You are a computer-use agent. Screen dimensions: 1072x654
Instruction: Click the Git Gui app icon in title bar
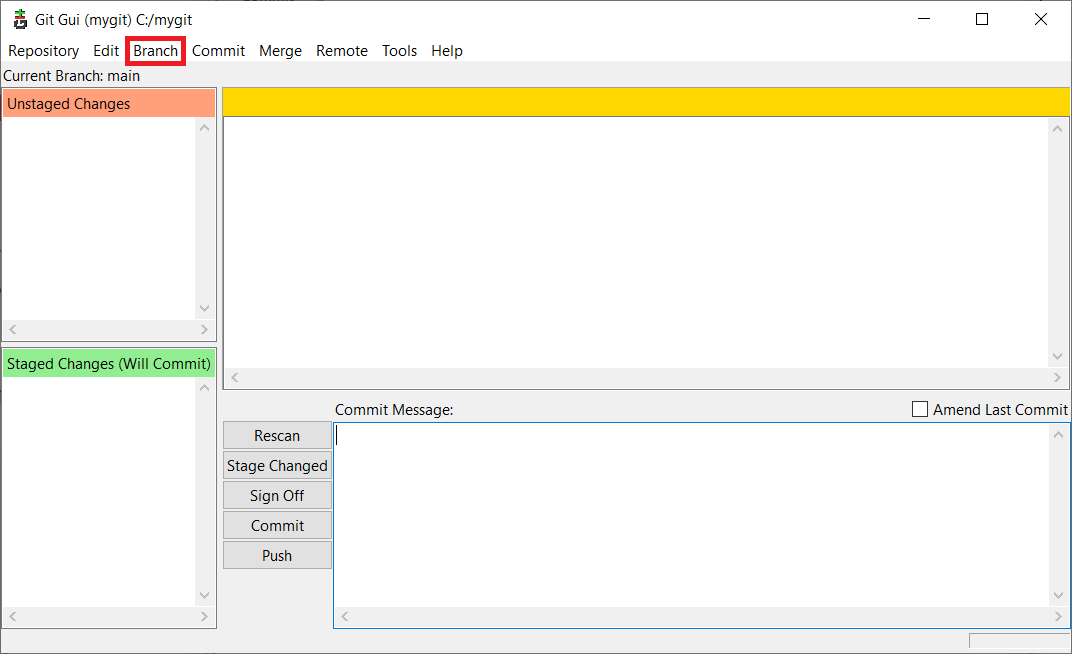pyautogui.click(x=20, y=19)
